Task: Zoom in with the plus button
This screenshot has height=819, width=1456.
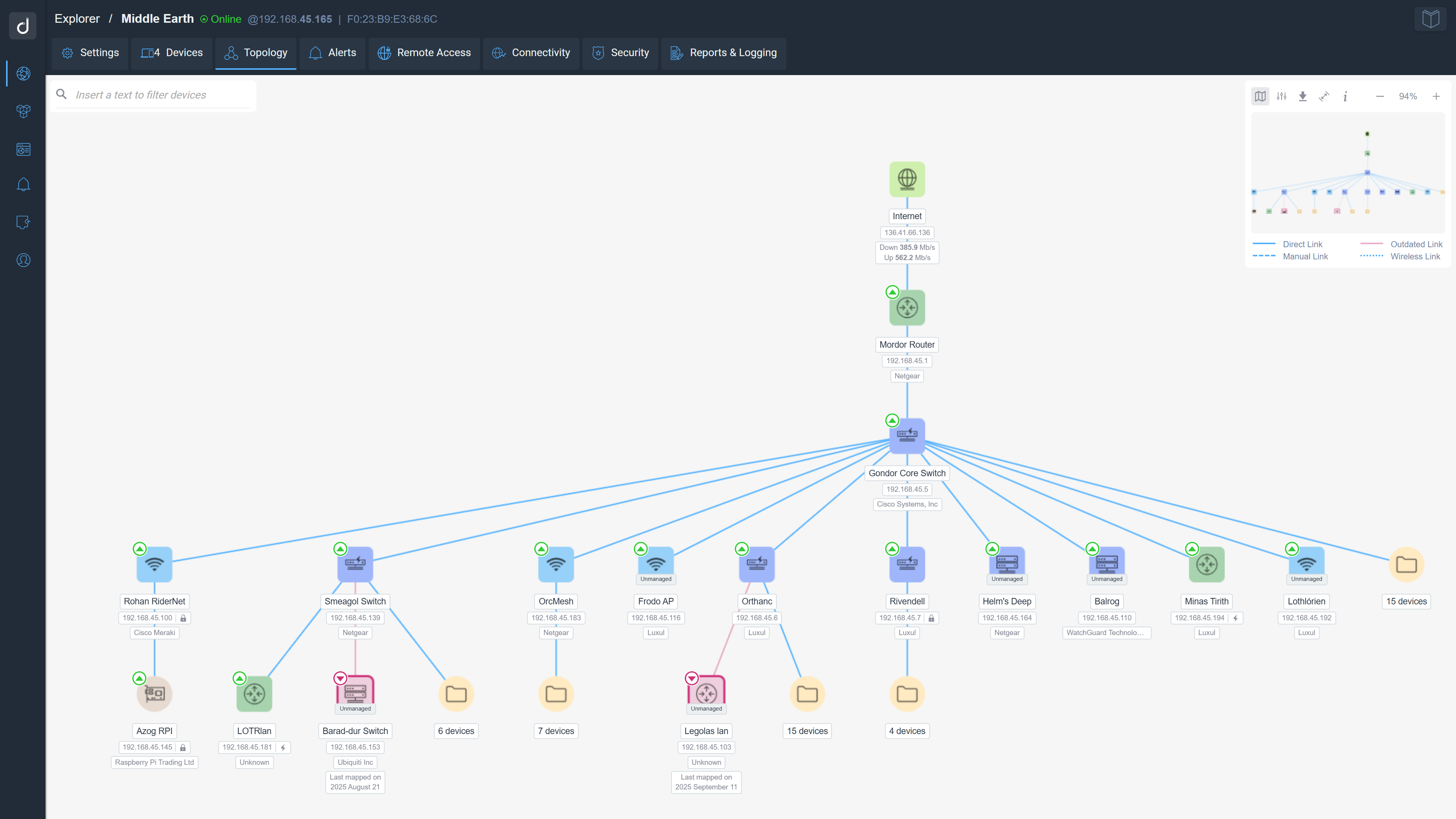Action: coord(1436,97)
